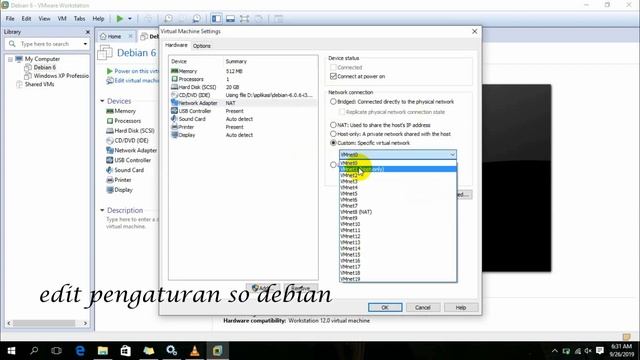Viewport: 640px width, 360px height.
Task: Click Sound Card under Devices panel
Action: point(125,170)
